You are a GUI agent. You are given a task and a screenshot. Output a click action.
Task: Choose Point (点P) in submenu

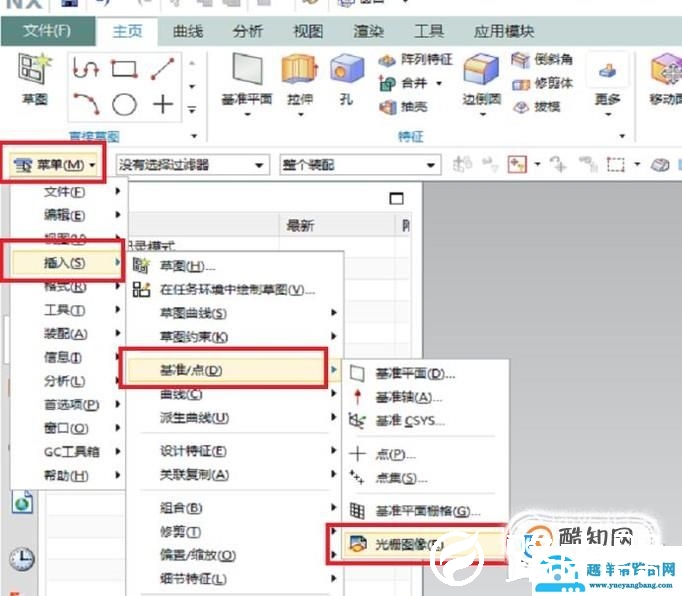point(425,455)
